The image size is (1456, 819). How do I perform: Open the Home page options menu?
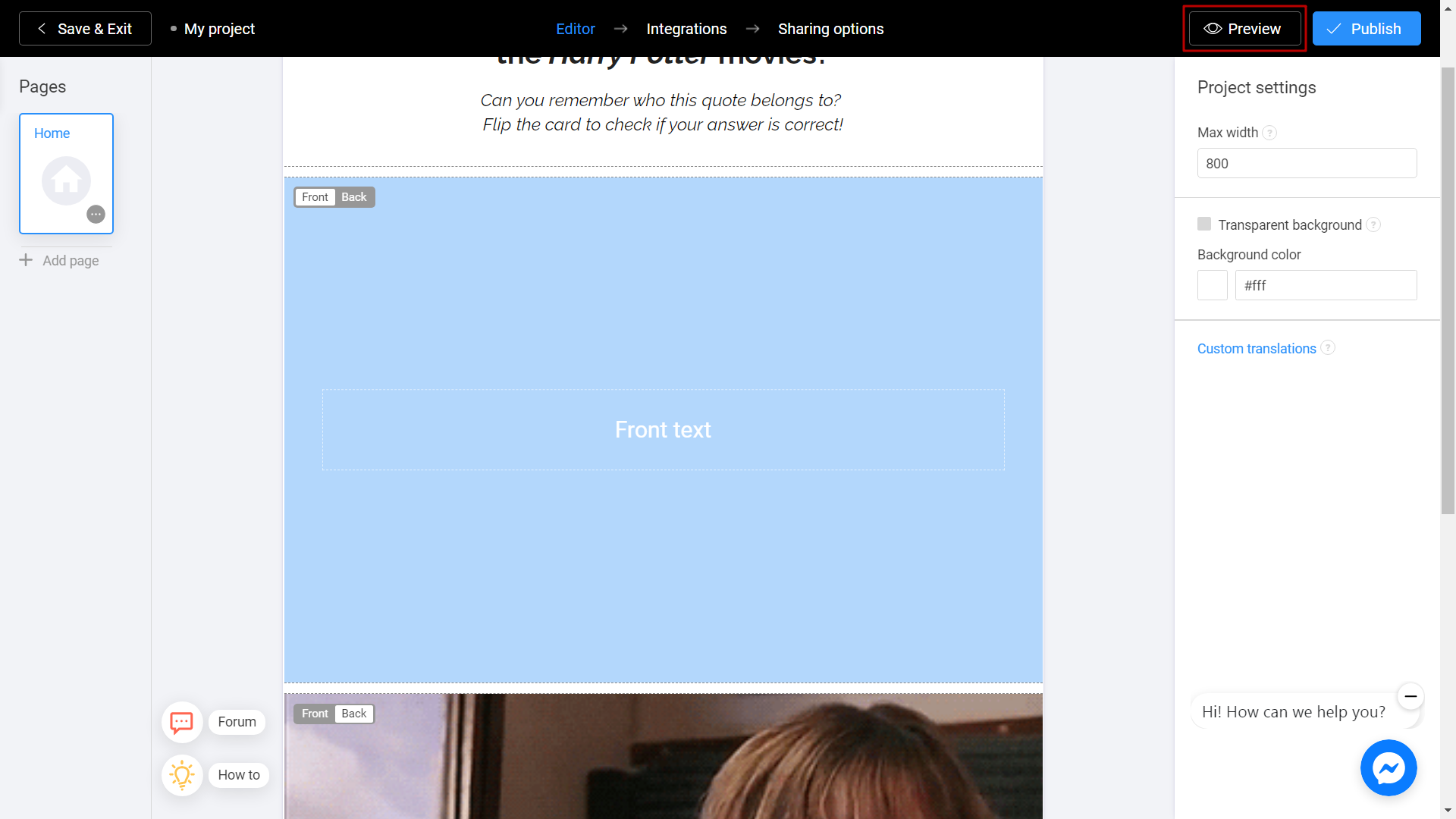tap(98, 214)
